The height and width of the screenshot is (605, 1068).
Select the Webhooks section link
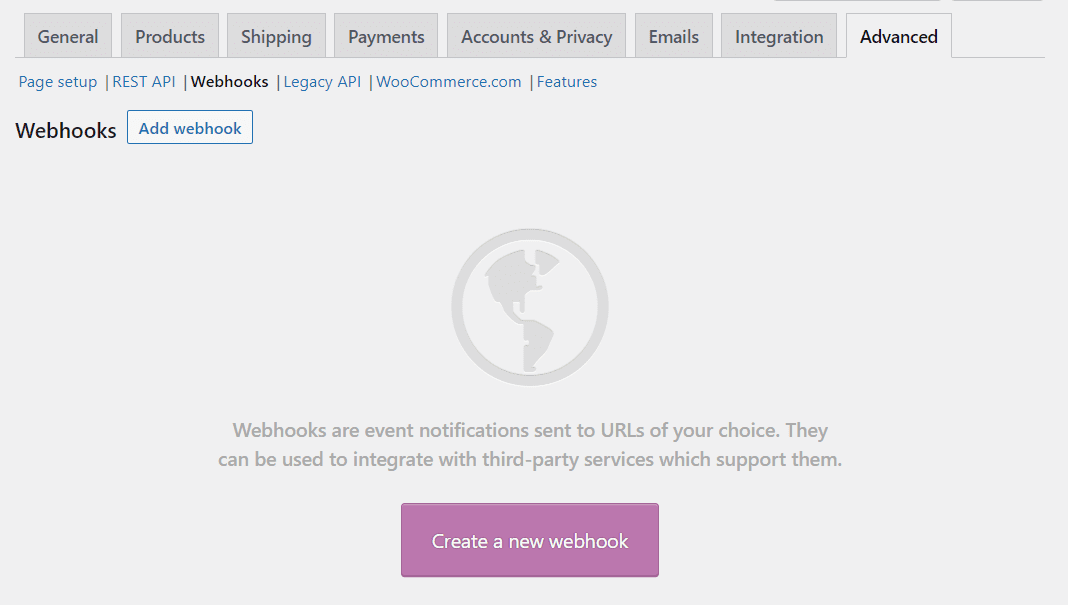click(229, 81)
